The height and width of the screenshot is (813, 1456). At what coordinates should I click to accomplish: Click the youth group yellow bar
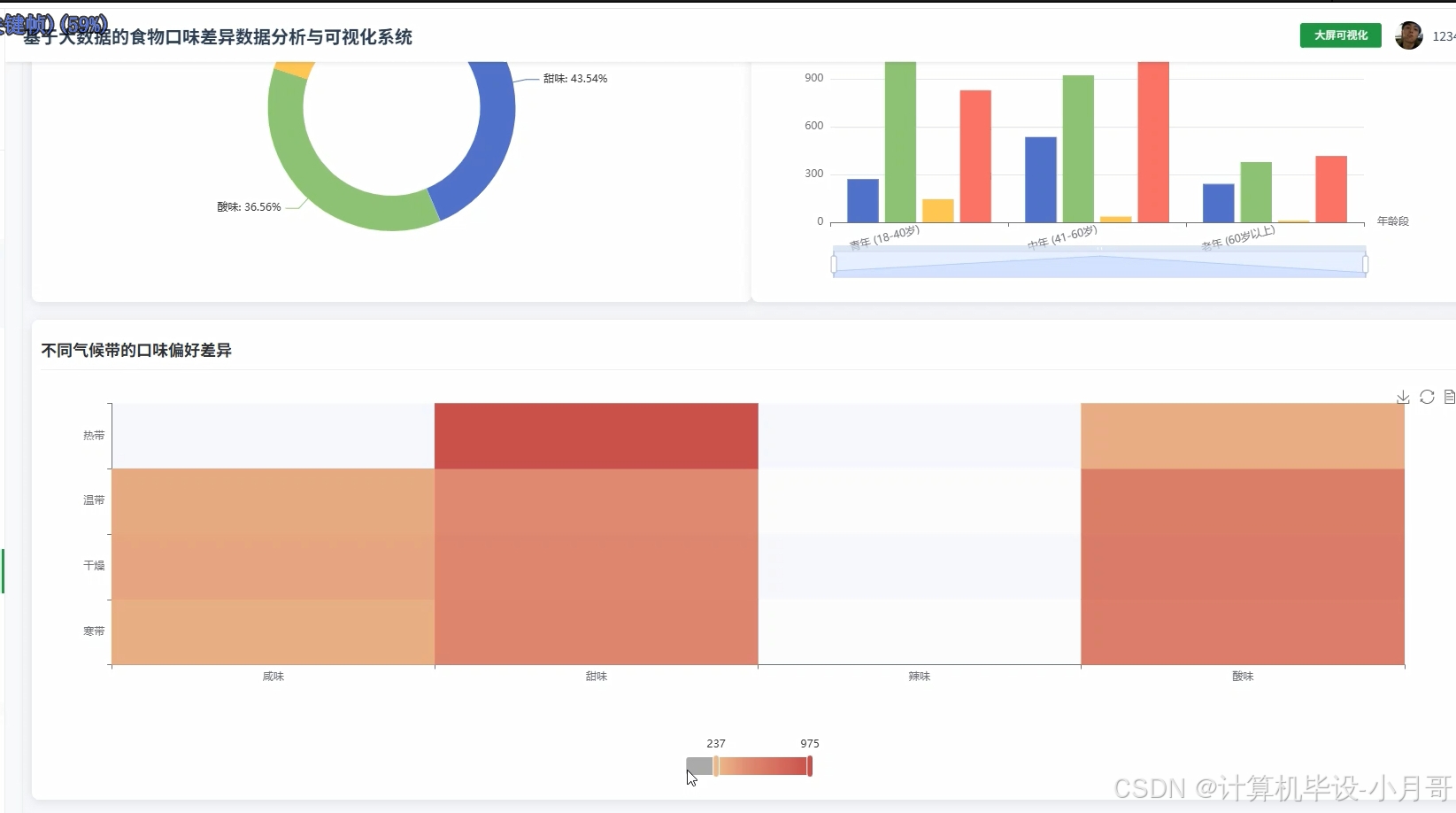938,211
